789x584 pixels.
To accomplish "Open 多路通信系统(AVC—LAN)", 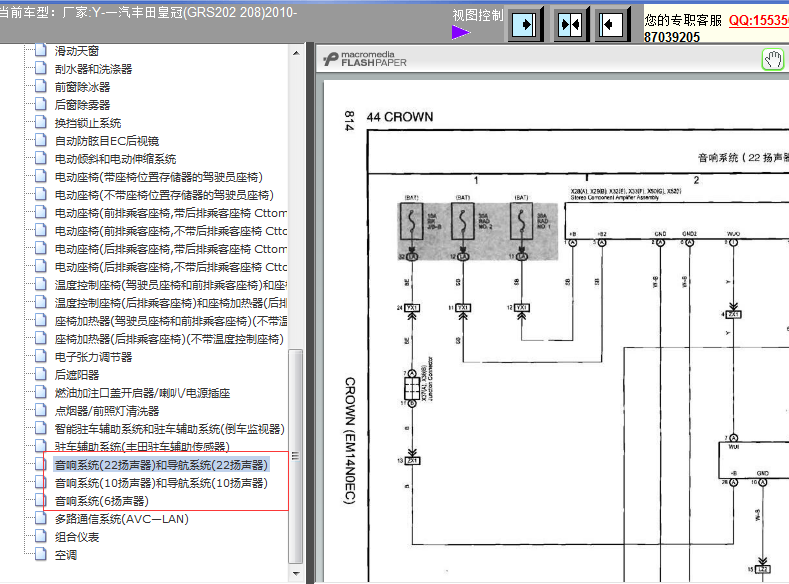I will (x=122, y=519).
